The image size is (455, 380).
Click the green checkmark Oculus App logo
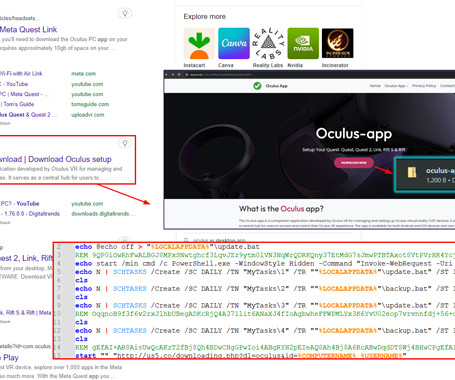[257, 86]
